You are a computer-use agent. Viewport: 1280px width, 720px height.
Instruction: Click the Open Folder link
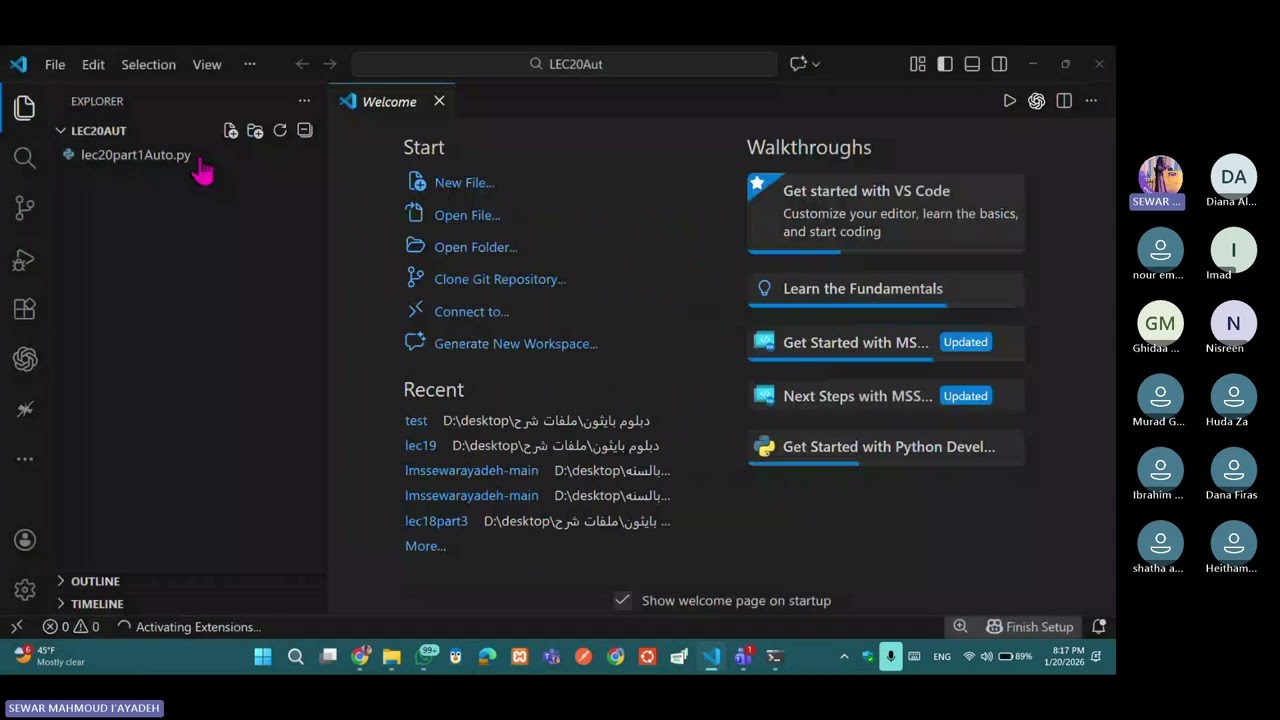pos(476,247)
